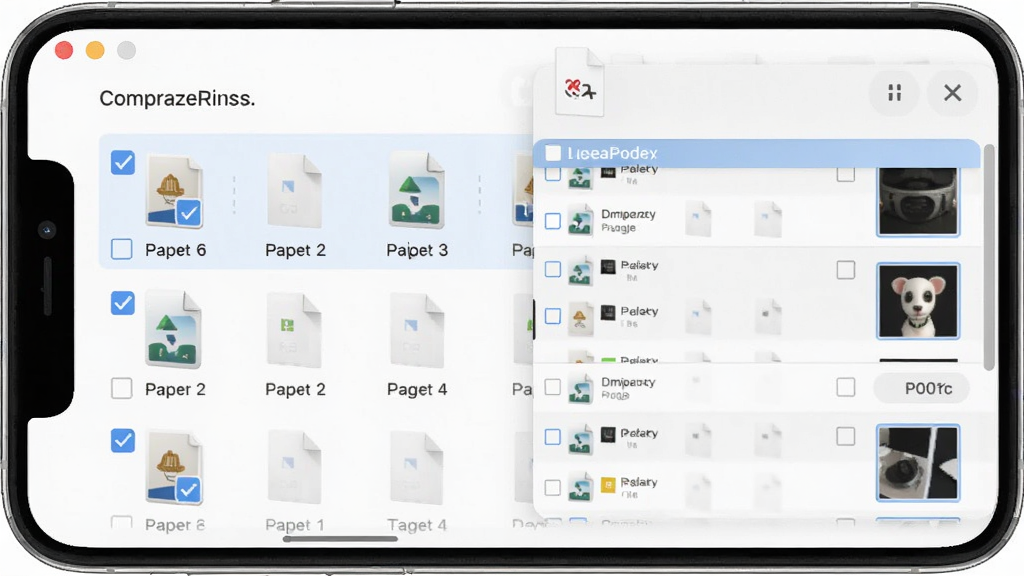The width and height of the screenshot is (1024, 576).
Task: Open the photo thumbnail below the P001c button
Action: (x=918, y=463)
